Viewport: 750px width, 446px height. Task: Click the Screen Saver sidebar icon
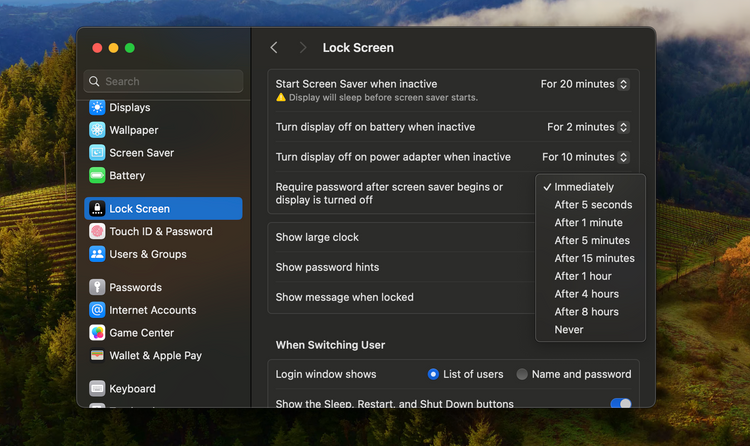pos(97,153)
